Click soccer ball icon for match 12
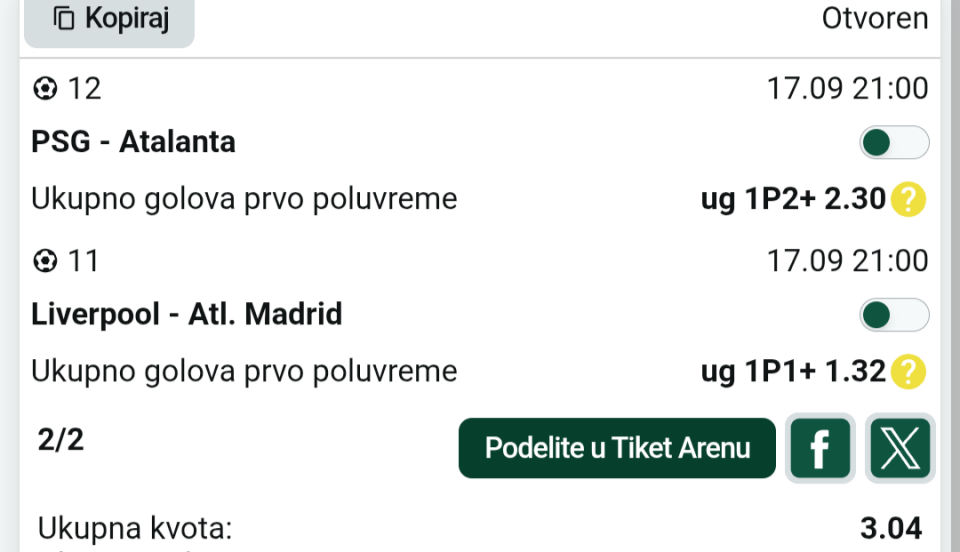The width and height of the screenshot is (960, 552). coord(45,89)
